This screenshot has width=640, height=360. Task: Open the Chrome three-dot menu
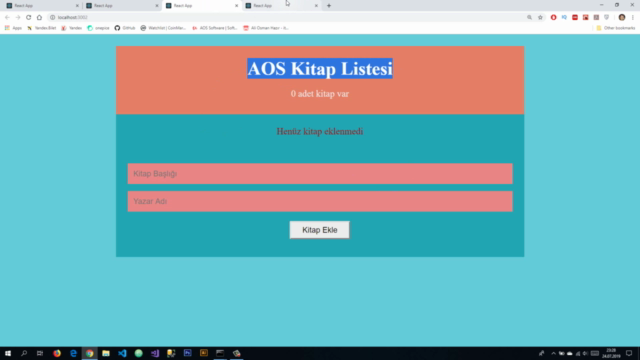point(633,17)
